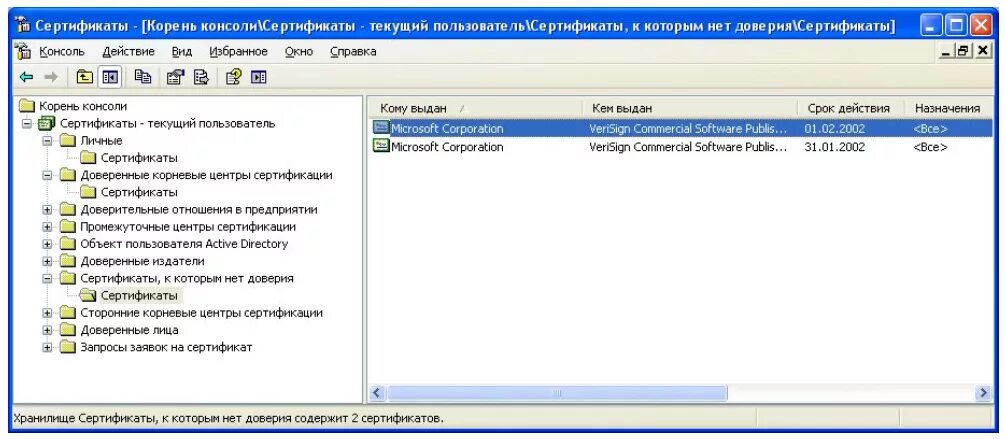Click the Forward arrow toolbar icon

coord(51,78)
